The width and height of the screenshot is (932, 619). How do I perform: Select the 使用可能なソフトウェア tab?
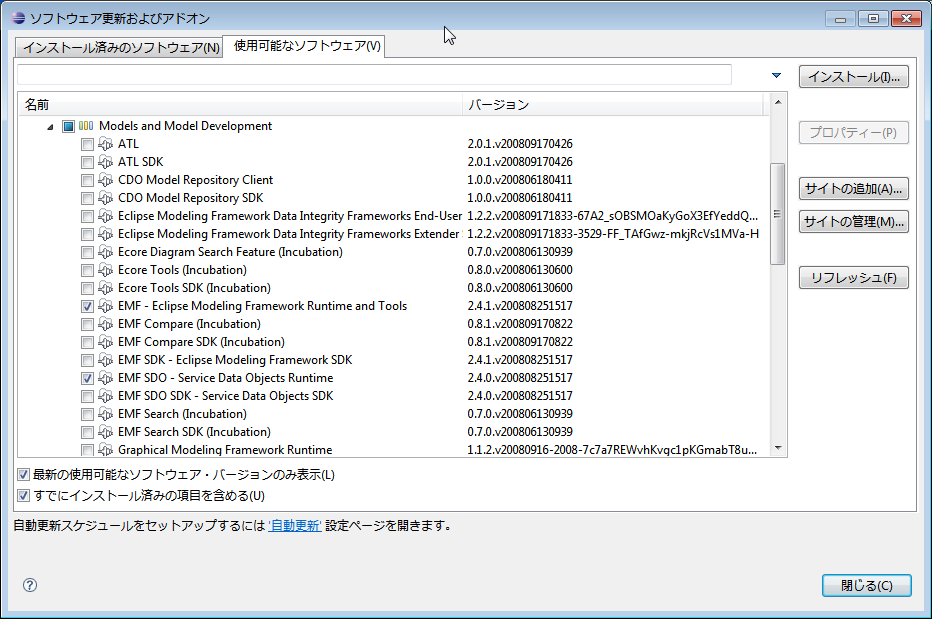tap(307, 46)
